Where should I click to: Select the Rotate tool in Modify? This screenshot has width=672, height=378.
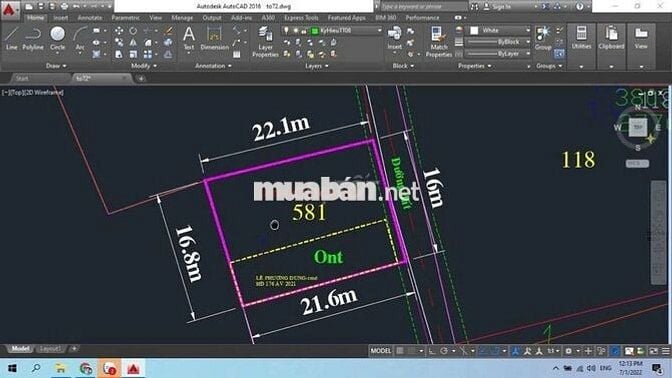[133, 30]
